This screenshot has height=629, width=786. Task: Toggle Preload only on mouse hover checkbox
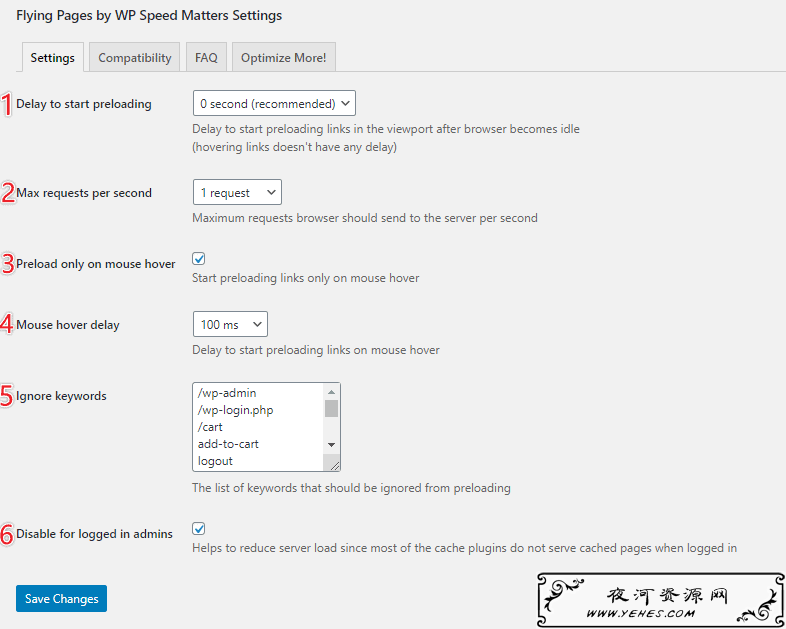click(x=199, y=259)
